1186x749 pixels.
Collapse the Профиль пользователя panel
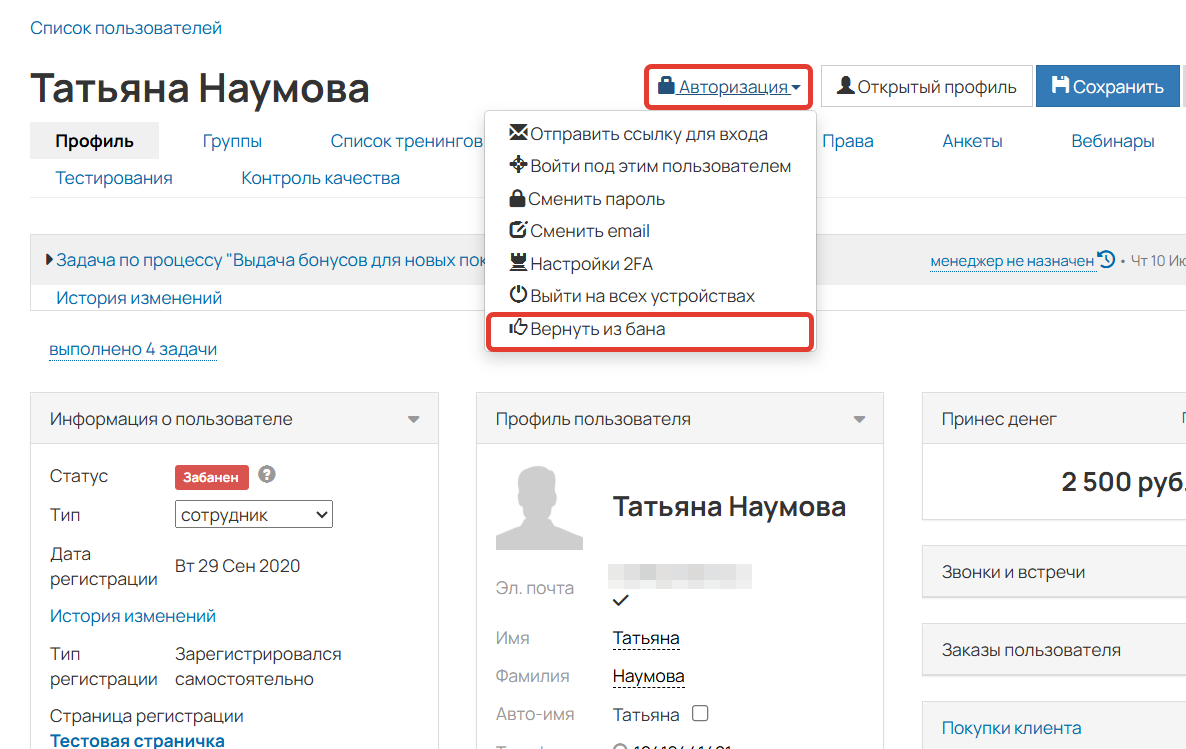(x=859, y=419)
